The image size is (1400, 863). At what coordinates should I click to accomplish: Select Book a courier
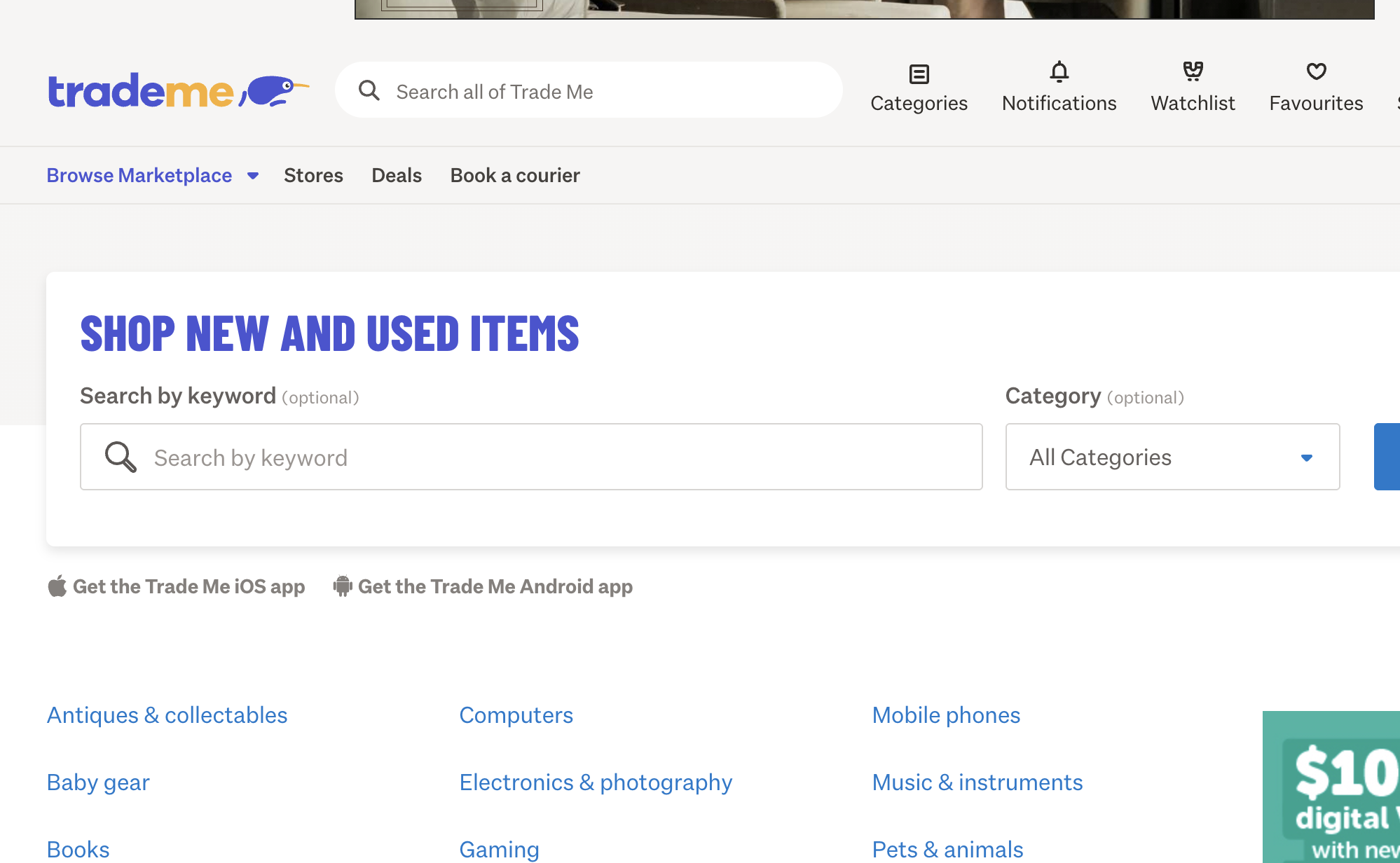tap(515, 175)
